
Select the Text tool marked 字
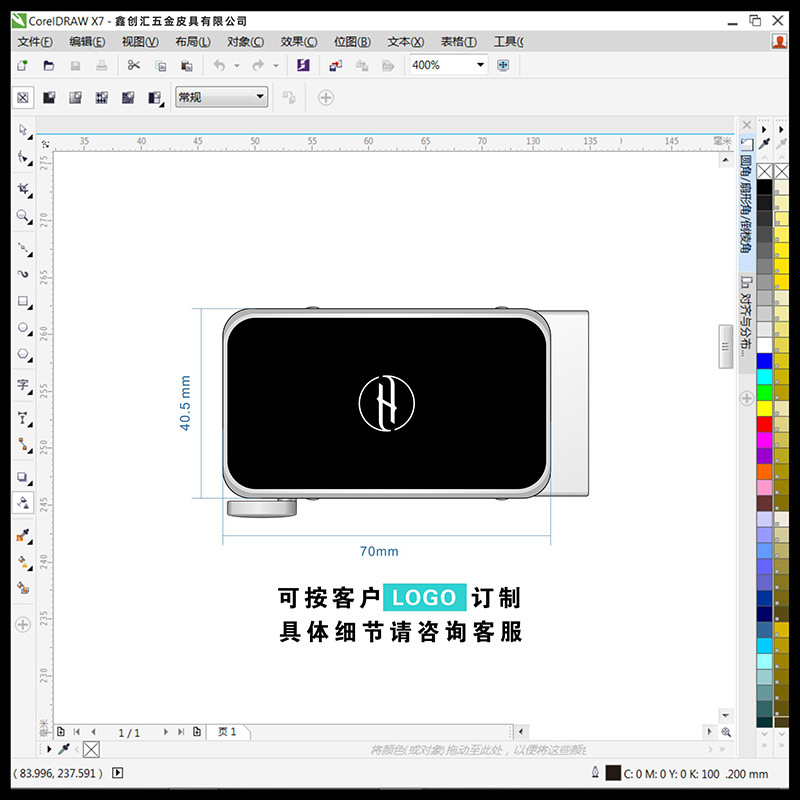pyautogui.click(x=23, y=385)
